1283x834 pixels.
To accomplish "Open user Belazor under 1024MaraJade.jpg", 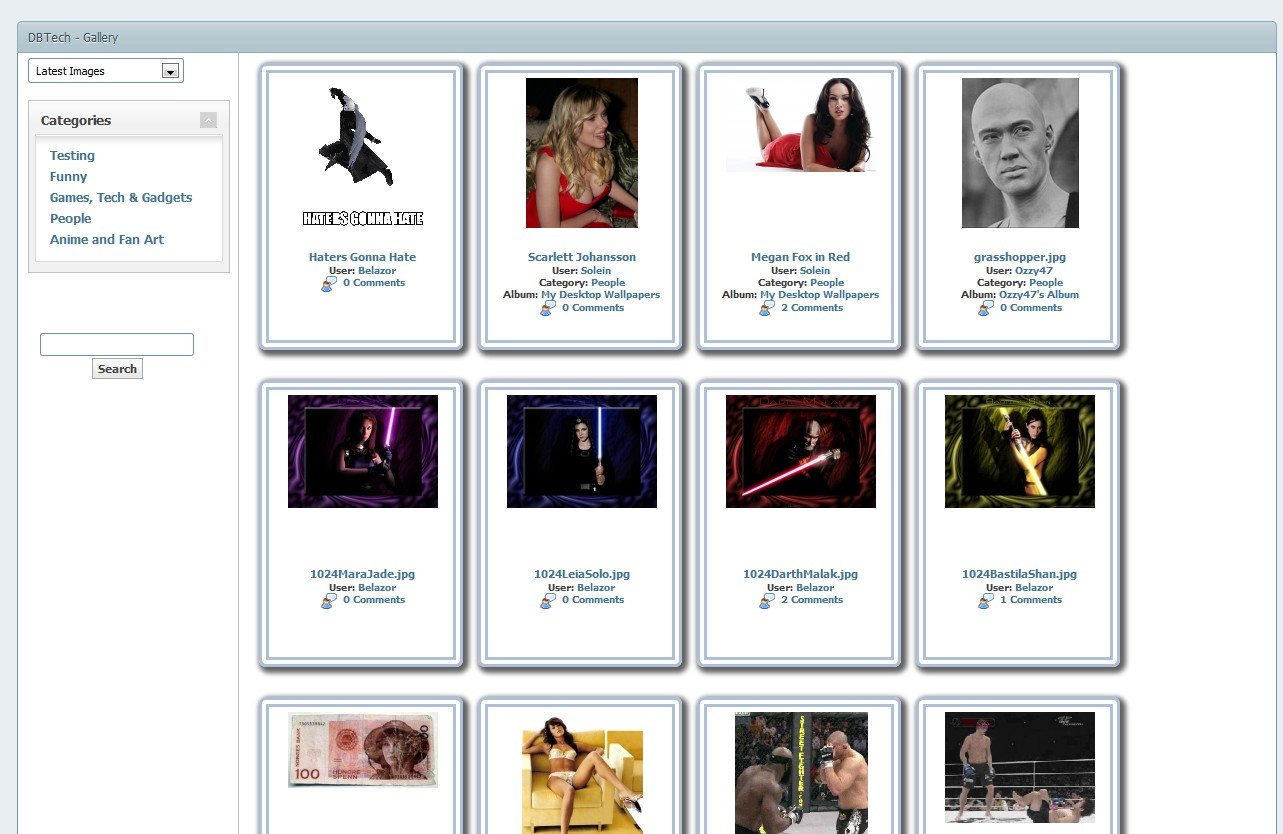I will (x=377, y=588).
